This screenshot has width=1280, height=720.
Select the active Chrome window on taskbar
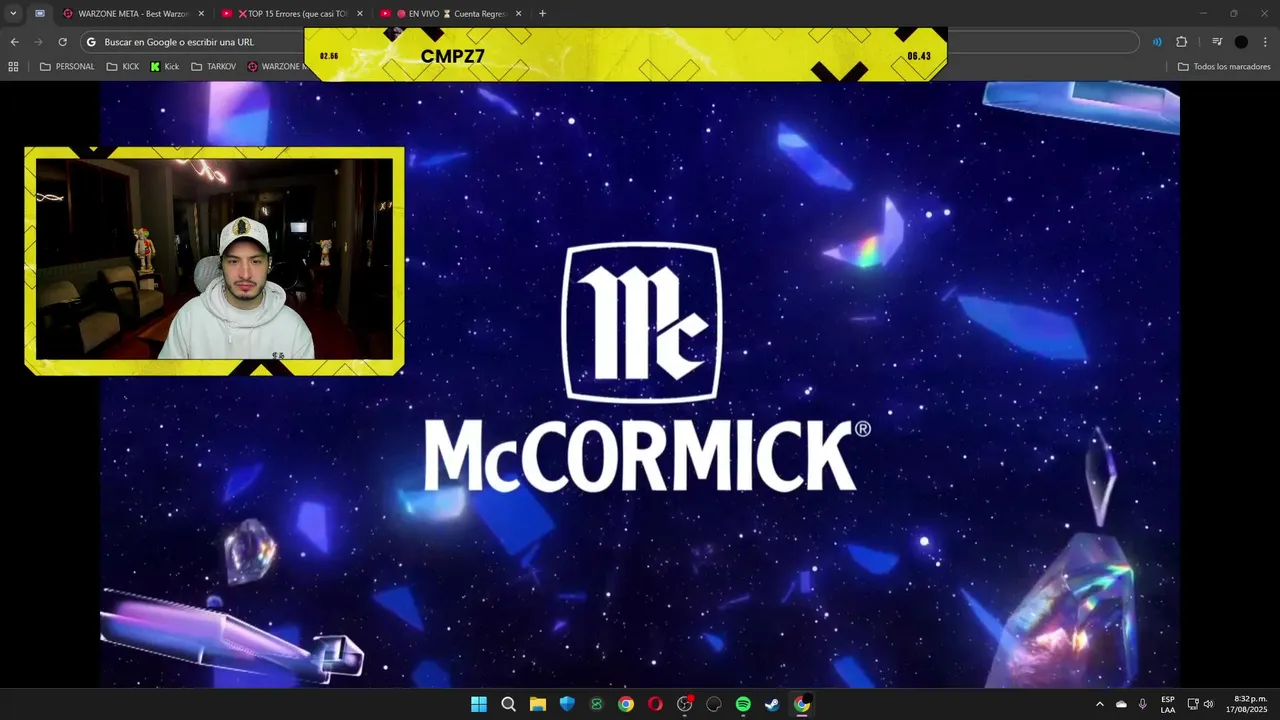pyautogui.click(x=802, y=704)
